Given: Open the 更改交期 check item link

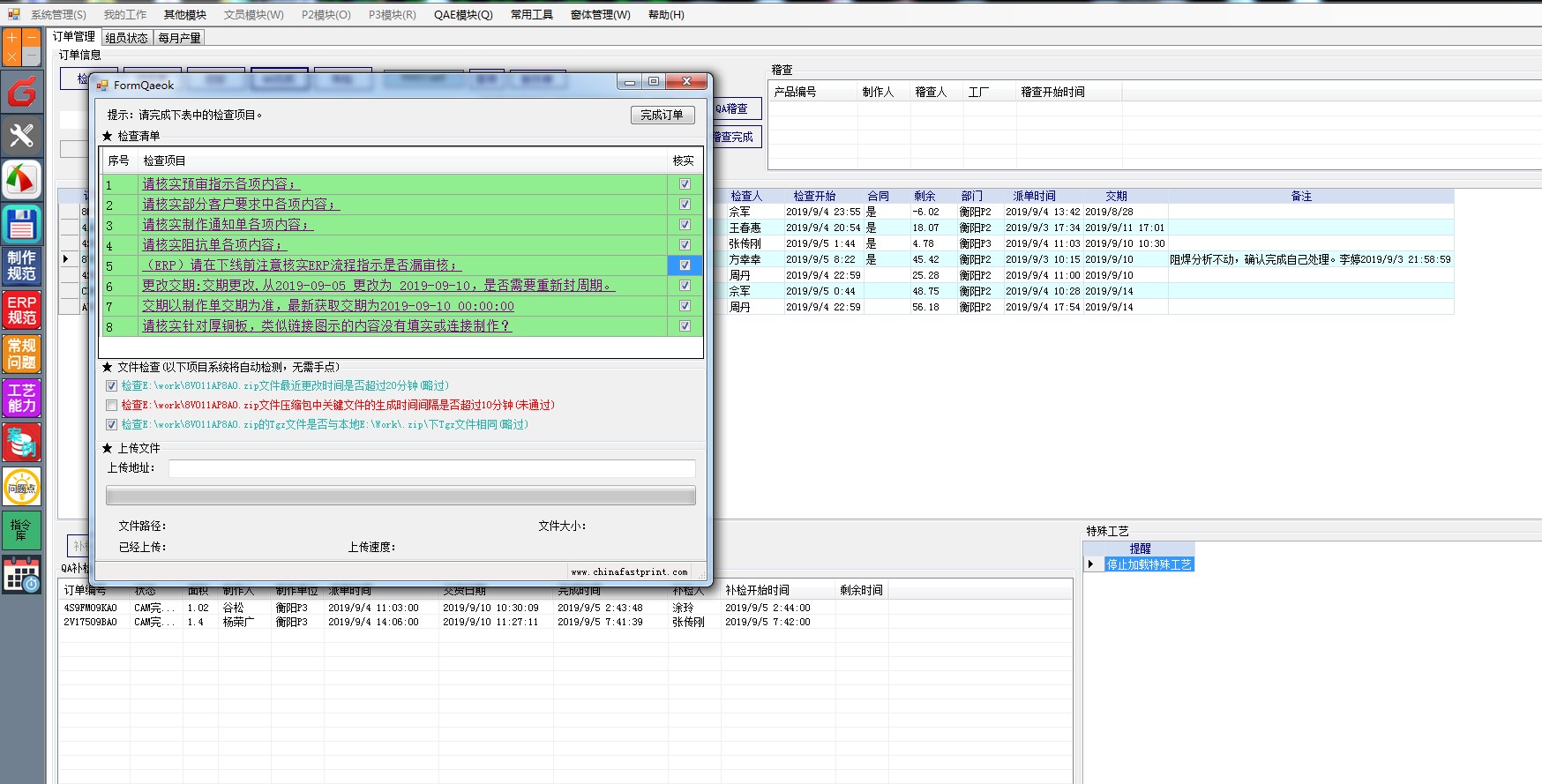Looking at the screenshot, I should coord(378,286).
